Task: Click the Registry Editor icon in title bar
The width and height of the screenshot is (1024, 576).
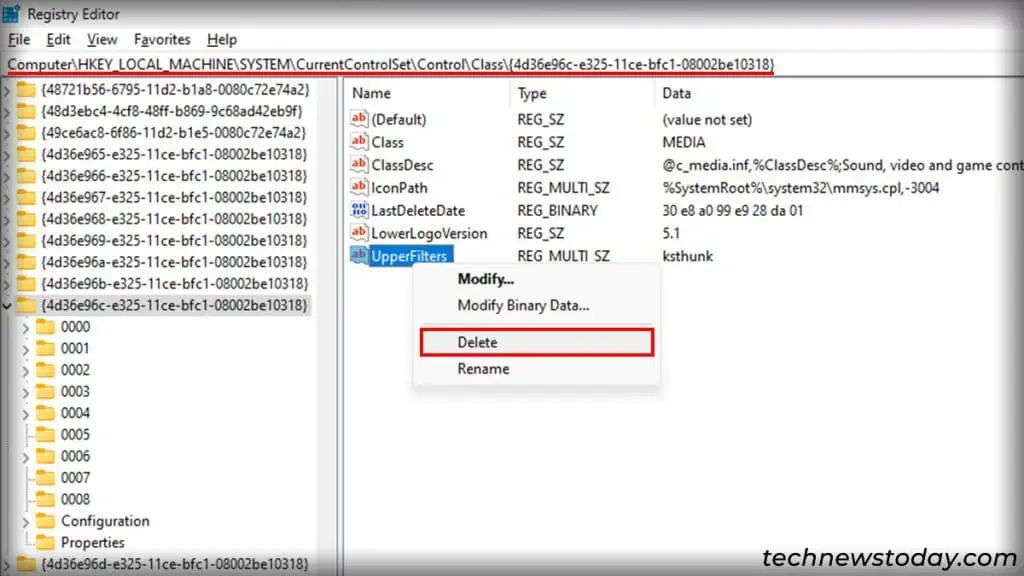Action: (x=12, y=13)
